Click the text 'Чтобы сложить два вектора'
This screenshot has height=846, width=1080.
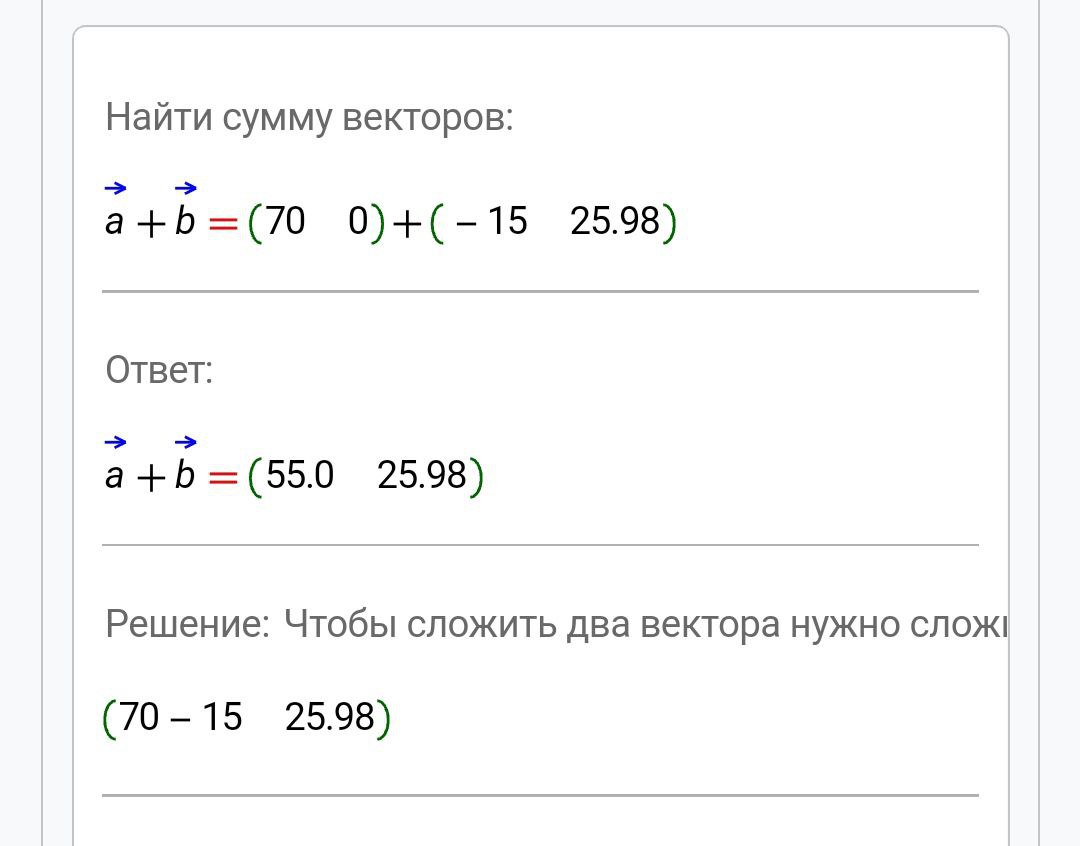(531, 625)
